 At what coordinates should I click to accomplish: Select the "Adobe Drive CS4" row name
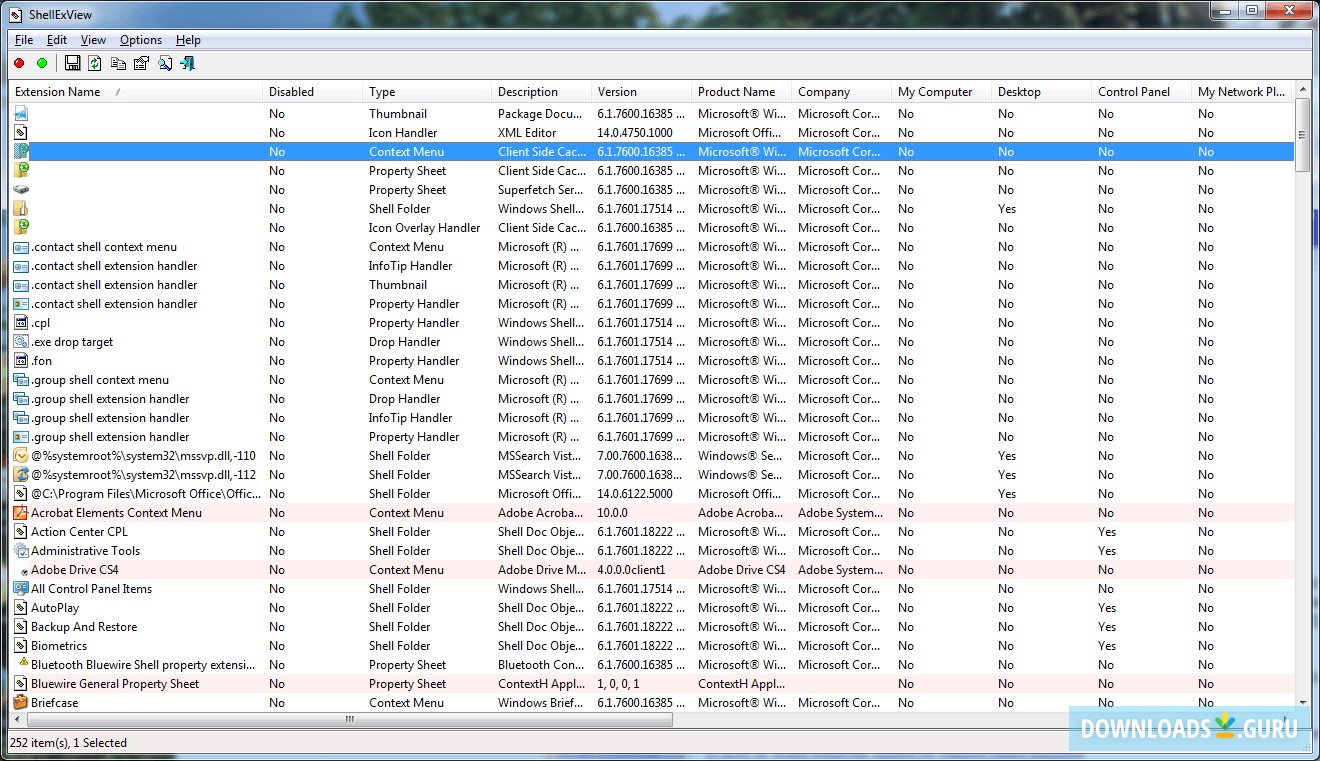coord(74,570)
